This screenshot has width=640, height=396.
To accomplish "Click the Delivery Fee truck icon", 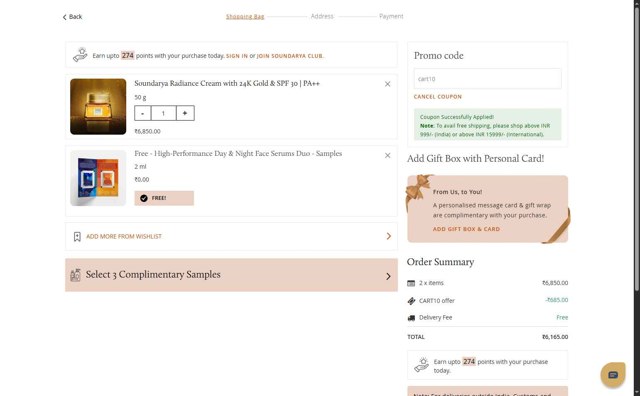I will pyautogui.click(x=411, y=318).
